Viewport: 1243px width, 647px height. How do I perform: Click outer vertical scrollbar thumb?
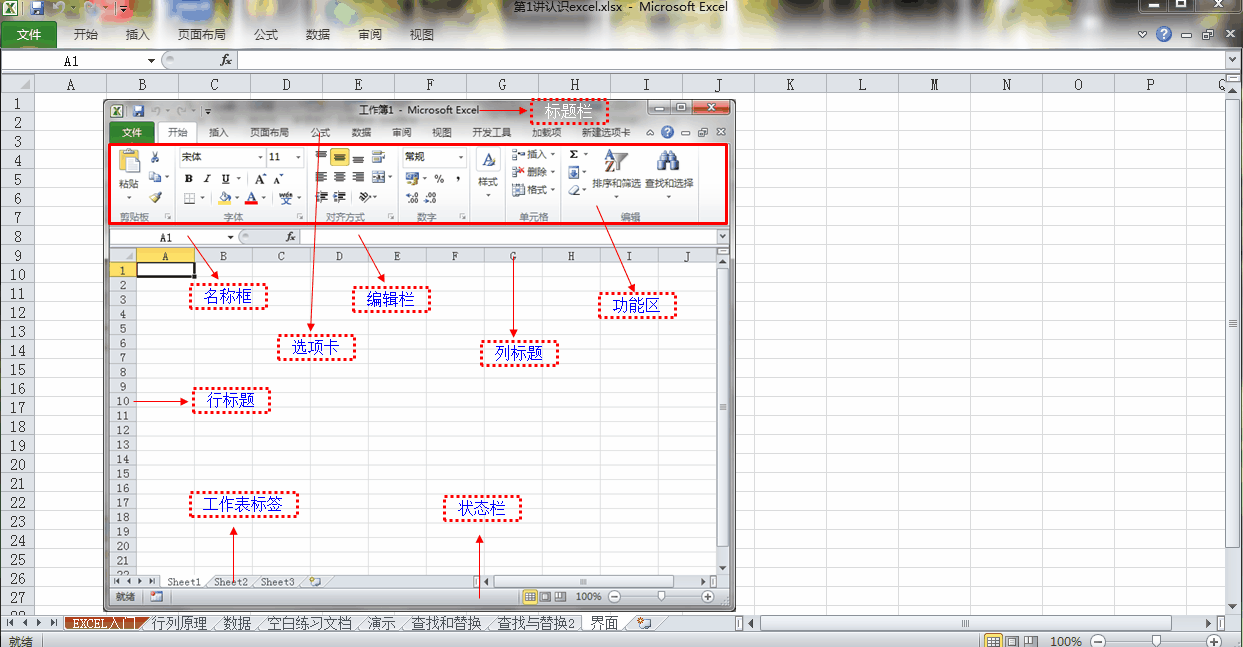tap(1234, 323)
